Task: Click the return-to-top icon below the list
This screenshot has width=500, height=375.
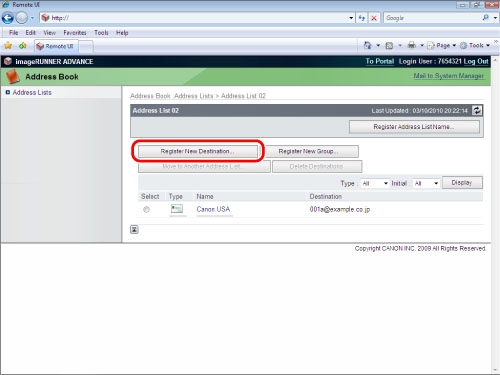Action: click(x=134, y=229)
